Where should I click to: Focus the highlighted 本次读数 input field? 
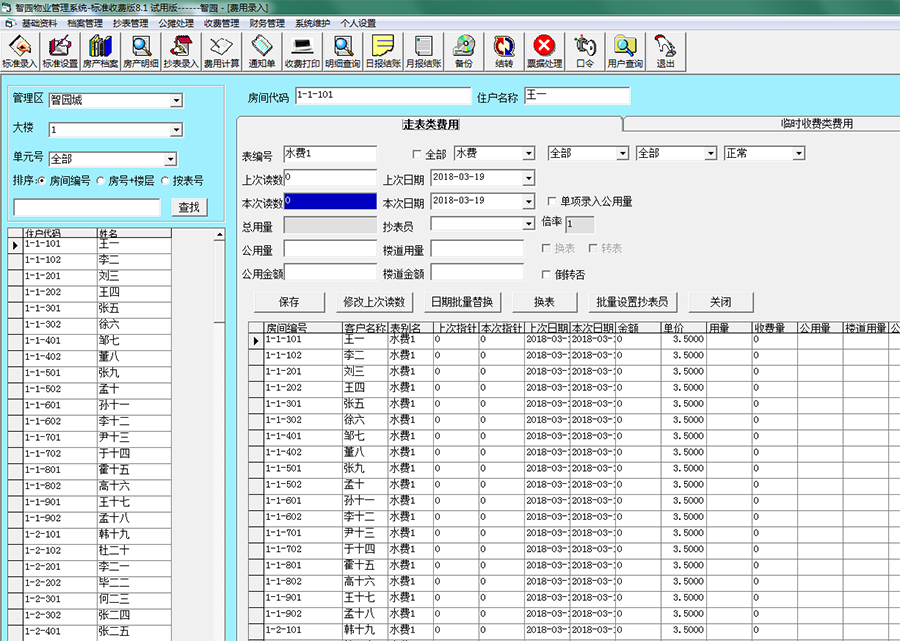click(330, 201)
